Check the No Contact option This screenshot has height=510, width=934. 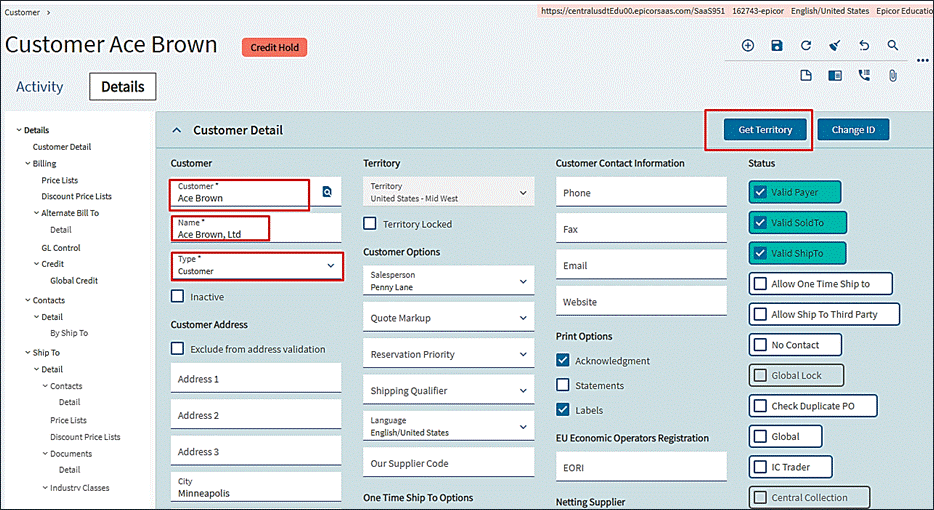click(x=760, y=344)
